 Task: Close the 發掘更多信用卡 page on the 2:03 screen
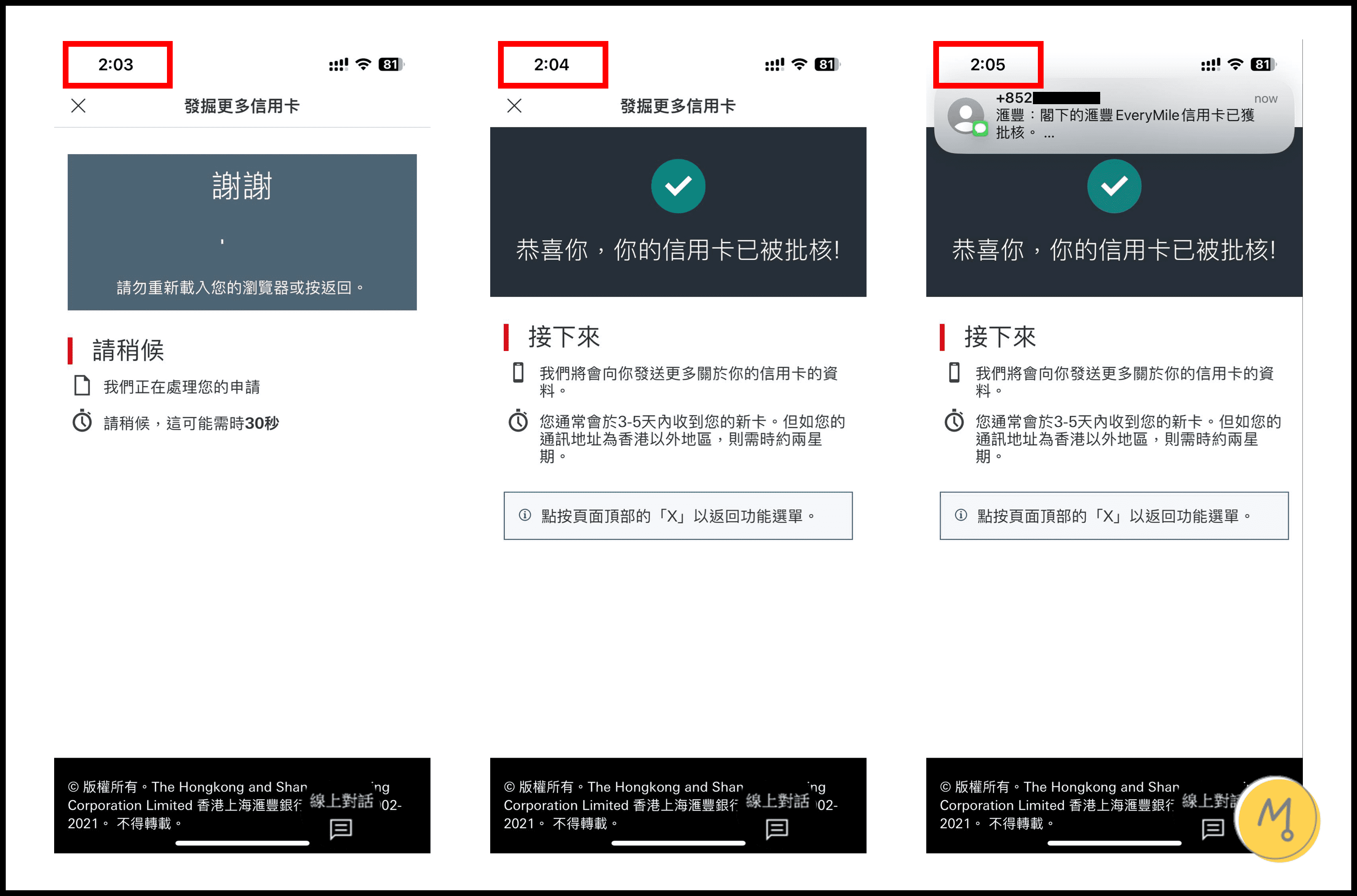(78, 106)
